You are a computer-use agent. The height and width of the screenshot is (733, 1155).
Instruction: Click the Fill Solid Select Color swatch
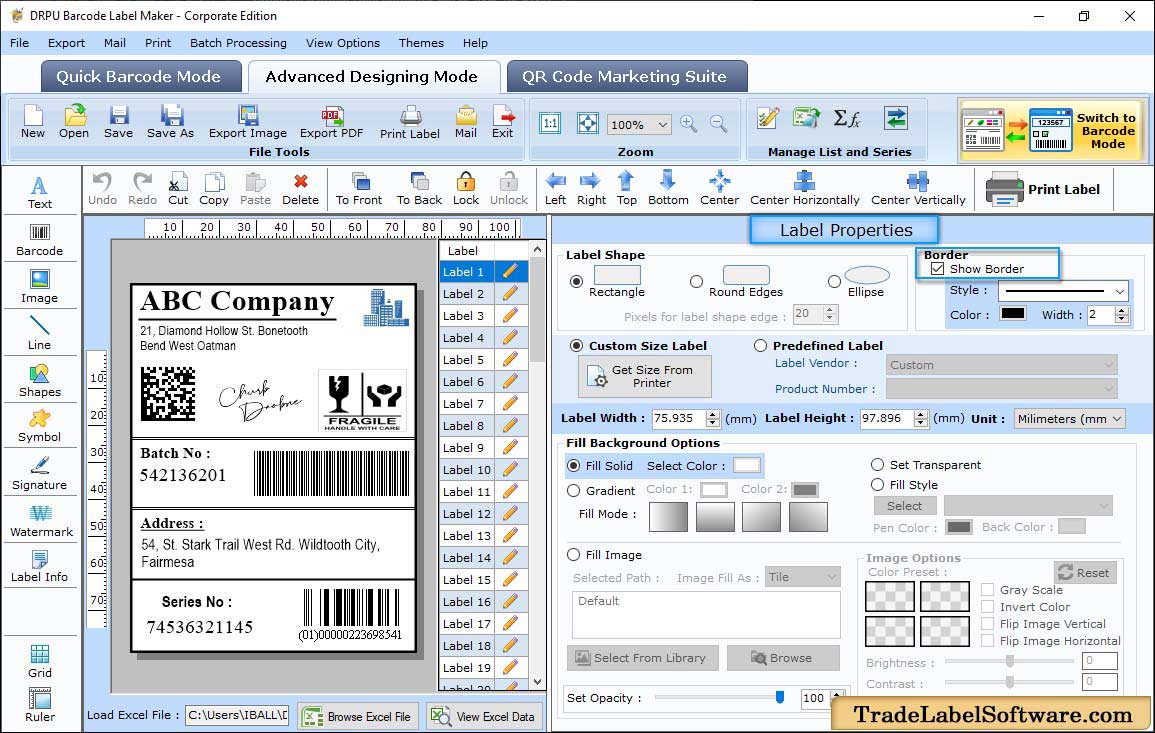pos(746,466)
